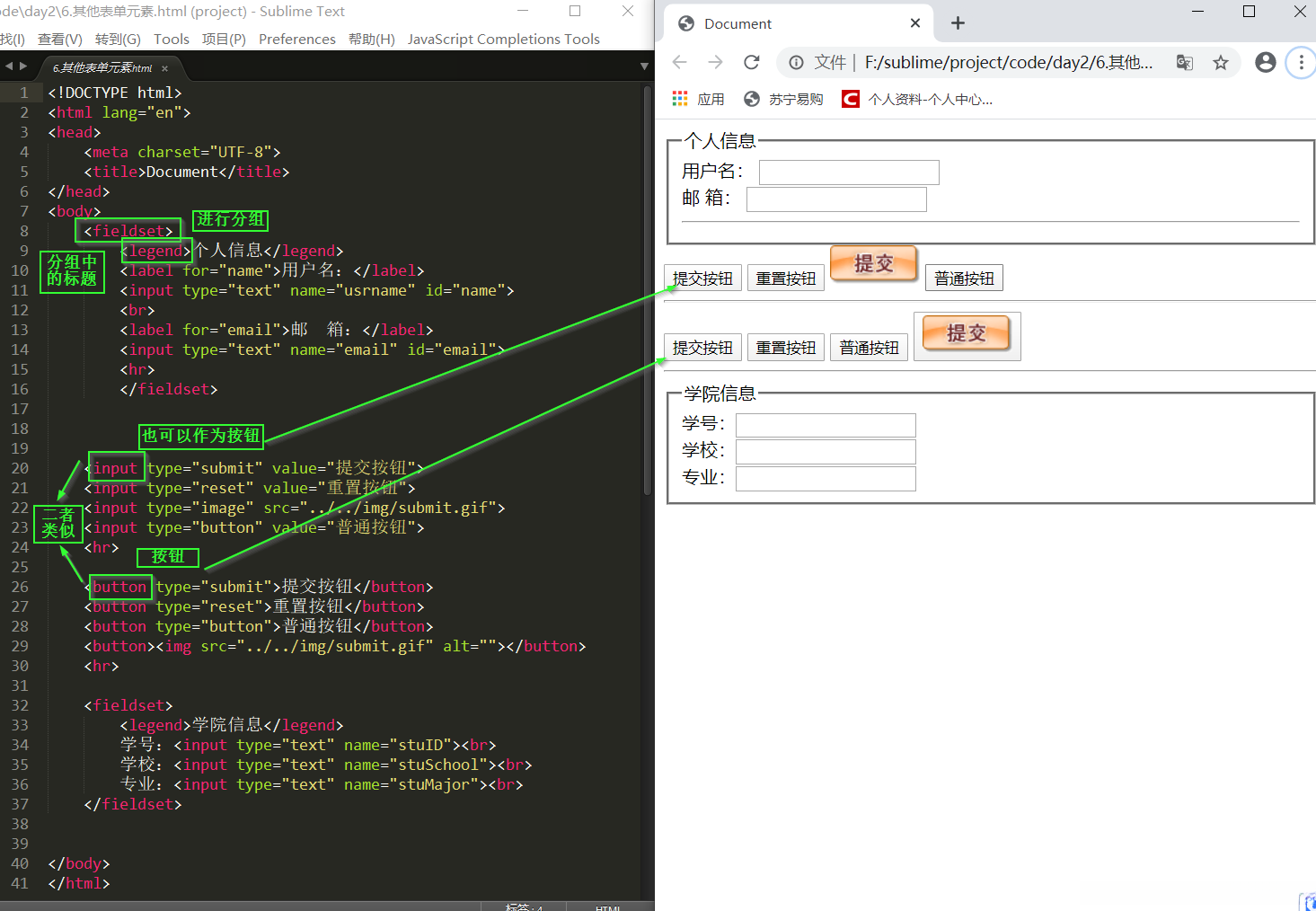Click the 用户名 label on the page
This screenshot has height=911, width=1316.
(x=712, y=172)
